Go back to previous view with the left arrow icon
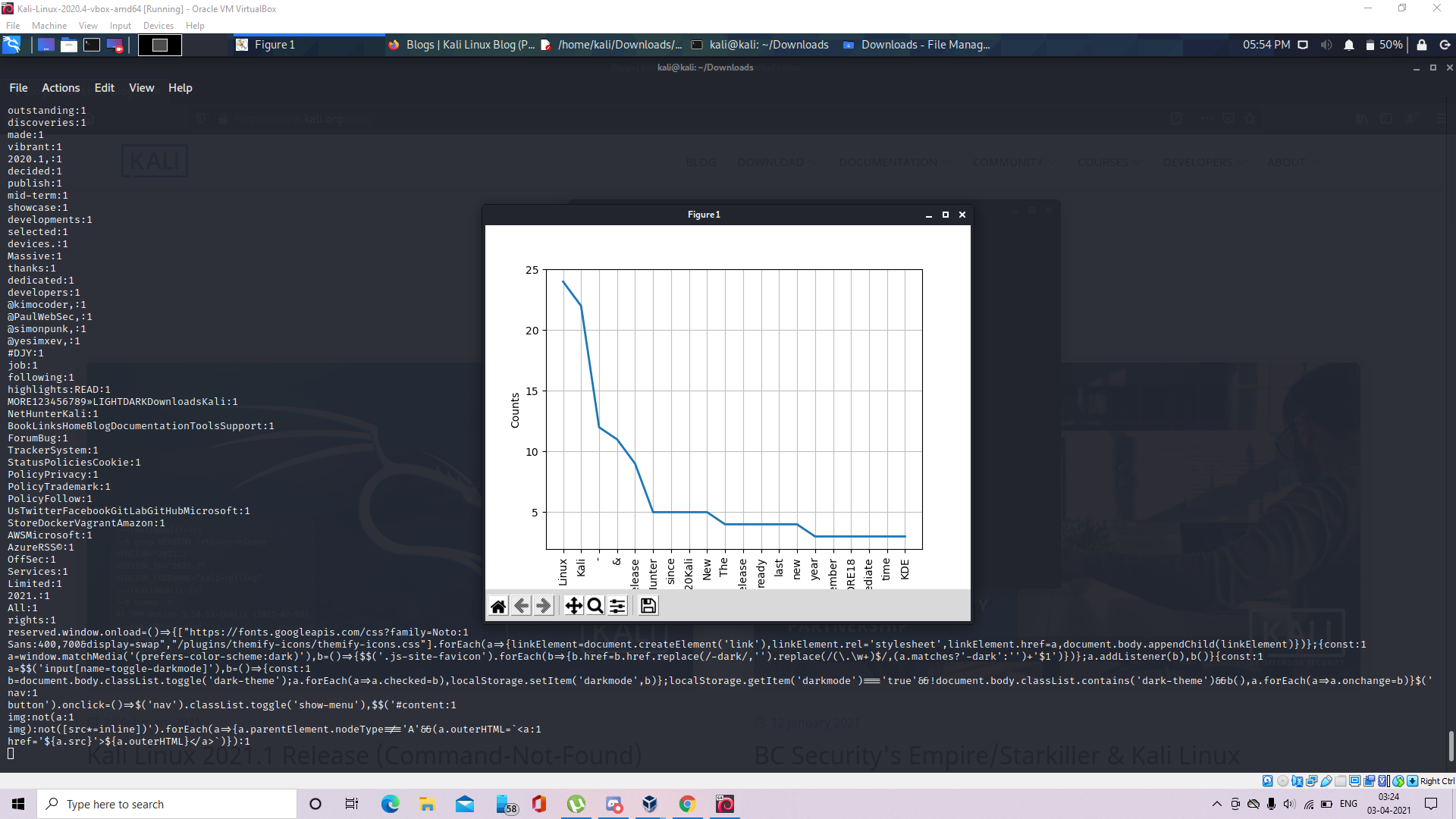 (x=521, y=605)
